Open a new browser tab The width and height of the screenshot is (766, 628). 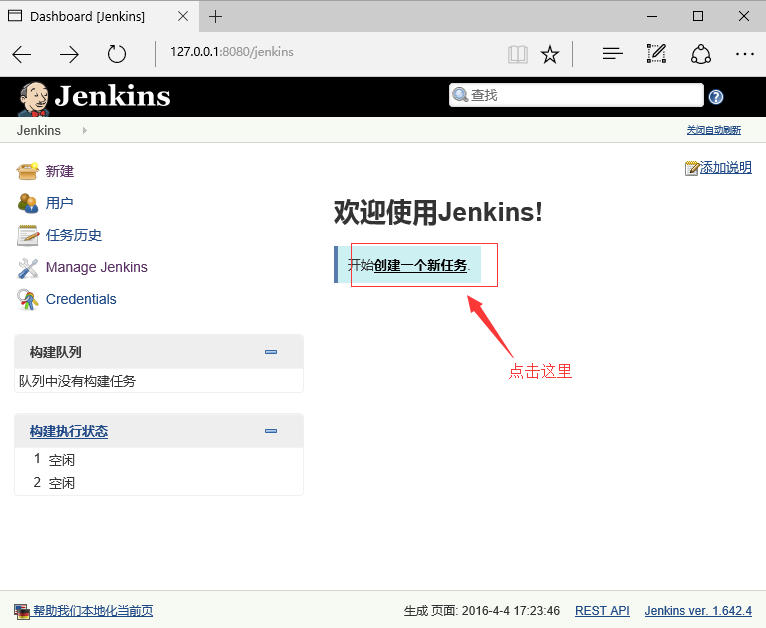tap(215, 17)
